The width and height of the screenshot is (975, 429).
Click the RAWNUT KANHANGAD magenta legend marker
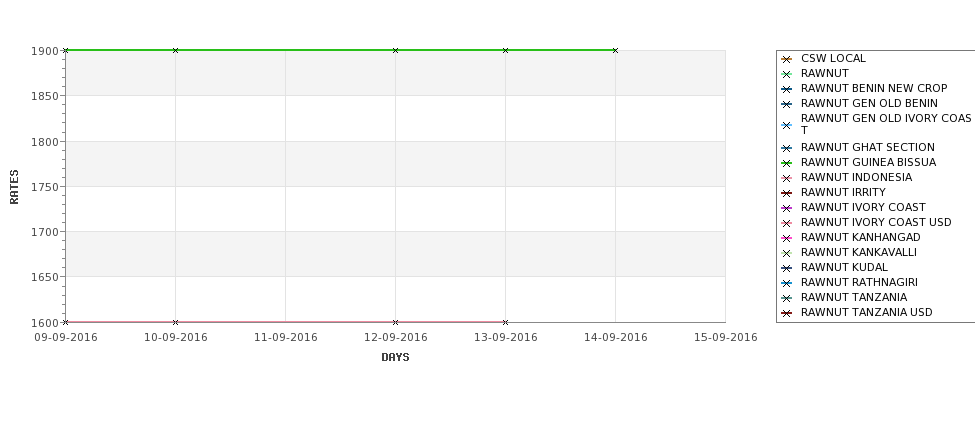(x=786, y=238)
